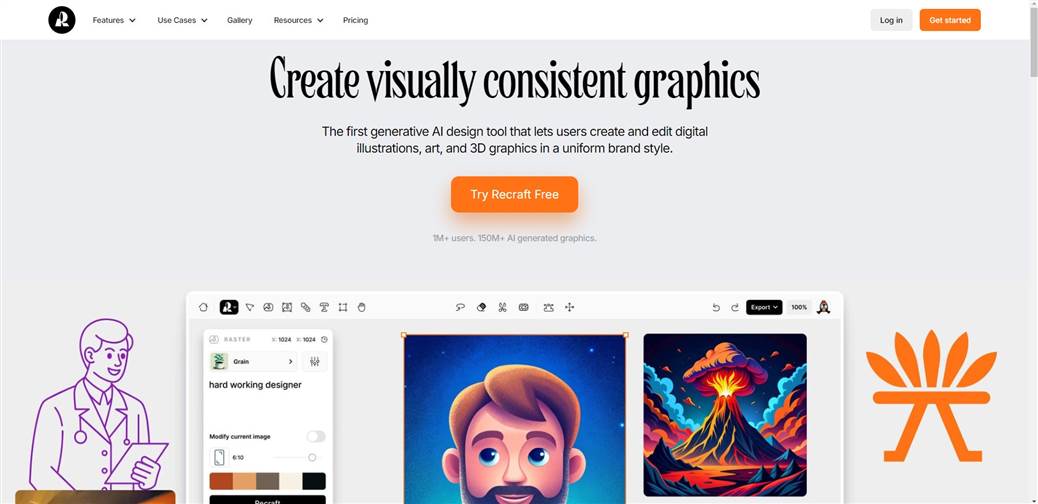Select the hand pan tool
The width and height of the screenshot is (1038, 504).
(x=361, y=307)
